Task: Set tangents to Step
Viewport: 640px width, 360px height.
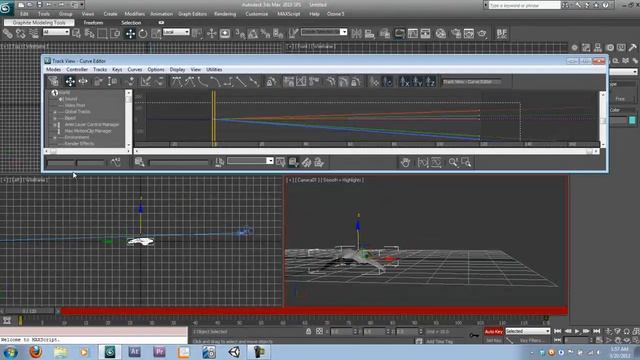Action: point(228,82)
